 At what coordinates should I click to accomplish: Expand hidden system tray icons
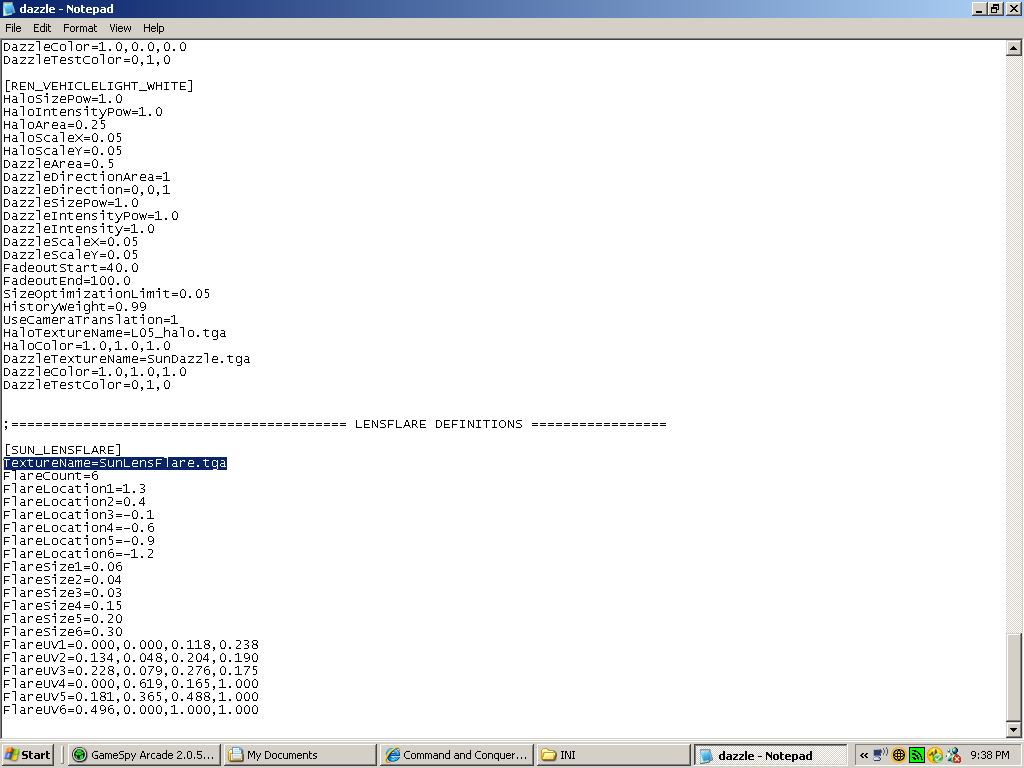pos(864,755)
